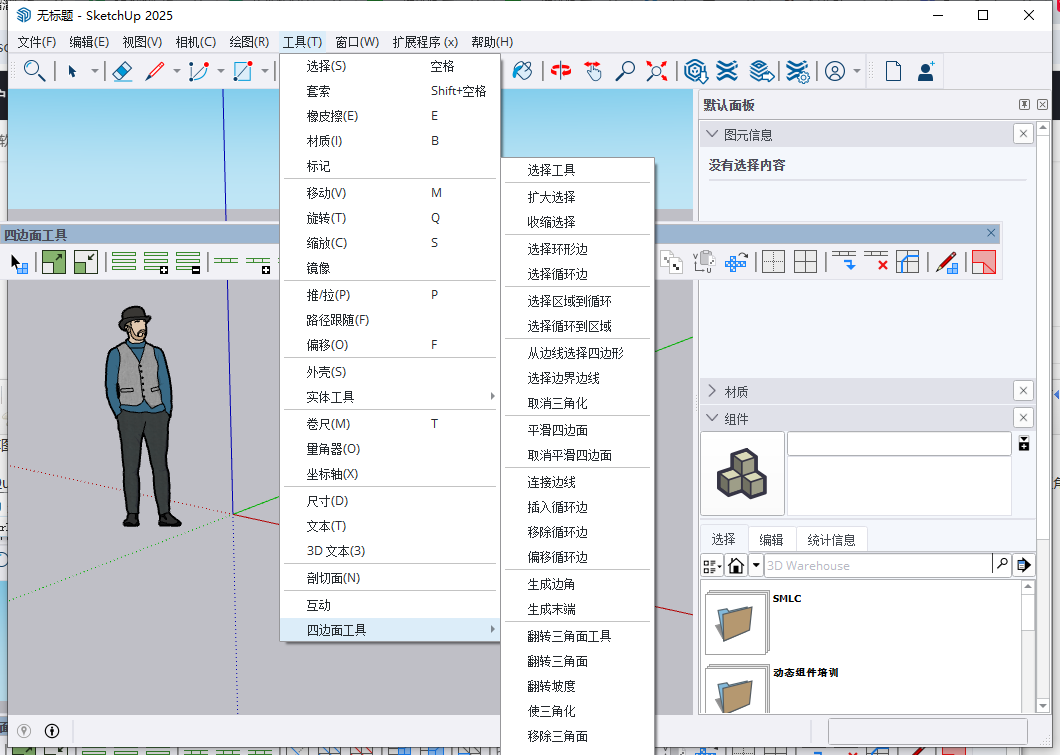Close the 图元信息 panel section

[1023, 134]
